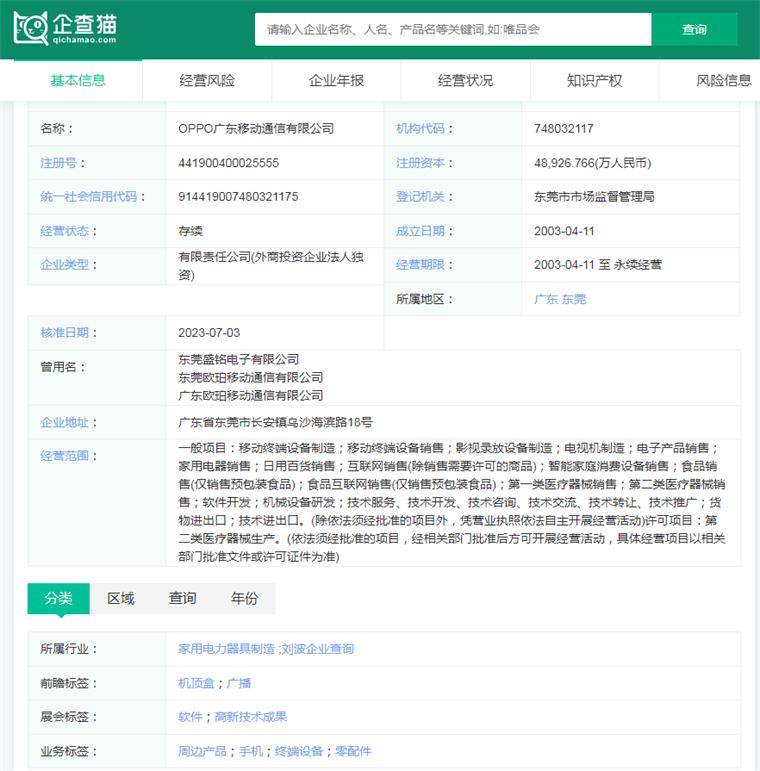
Task: Select former name 东莞欧珀移动通信有限公司
Action: [x=251, y=377]
